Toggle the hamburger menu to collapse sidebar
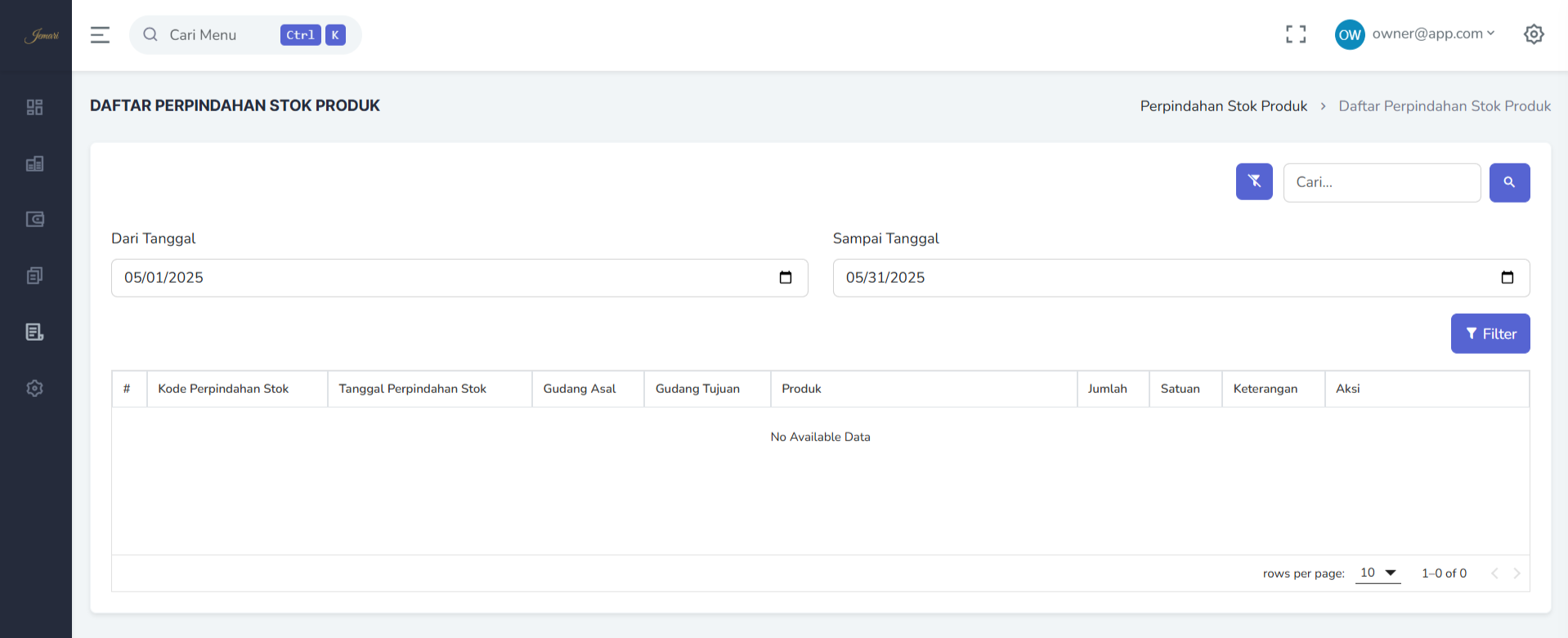Viewport: 1568px width, 638px height. pyautogui.click(x=100, y=35)
